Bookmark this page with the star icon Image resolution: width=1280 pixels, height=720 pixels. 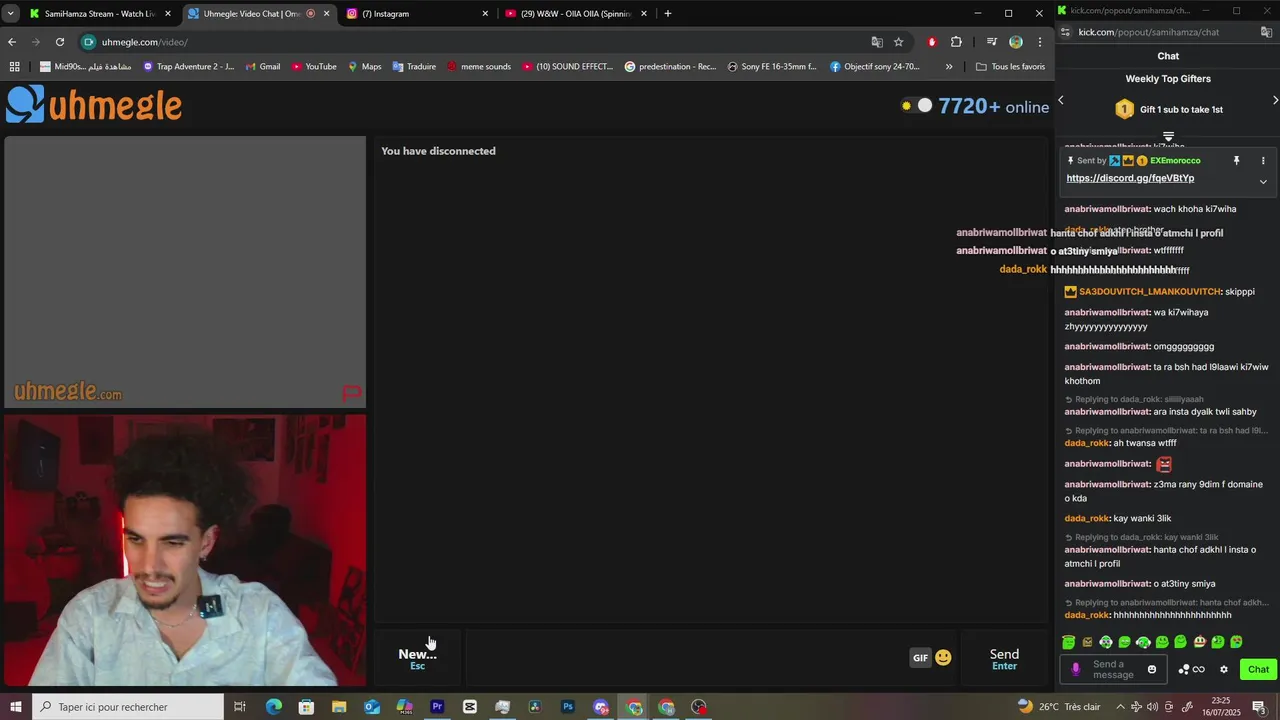tap(899, 42)
